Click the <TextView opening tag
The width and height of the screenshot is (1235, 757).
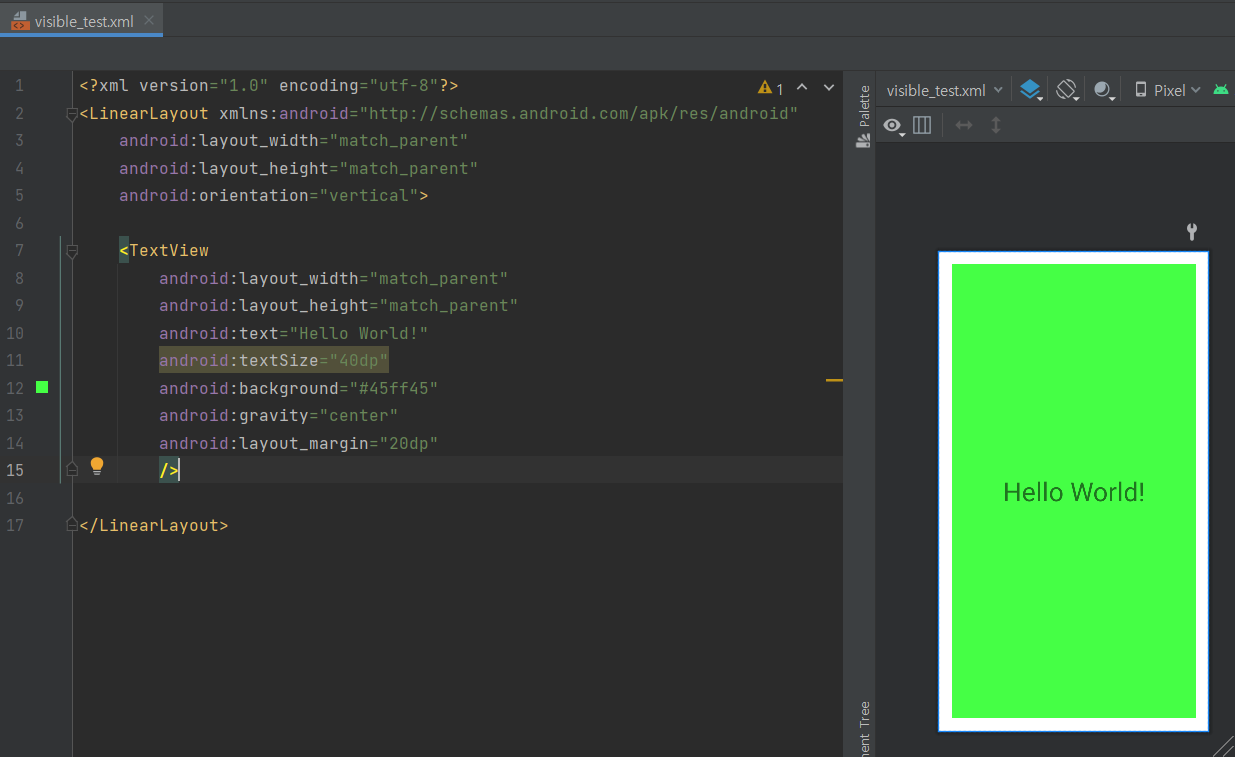(164, 250)
